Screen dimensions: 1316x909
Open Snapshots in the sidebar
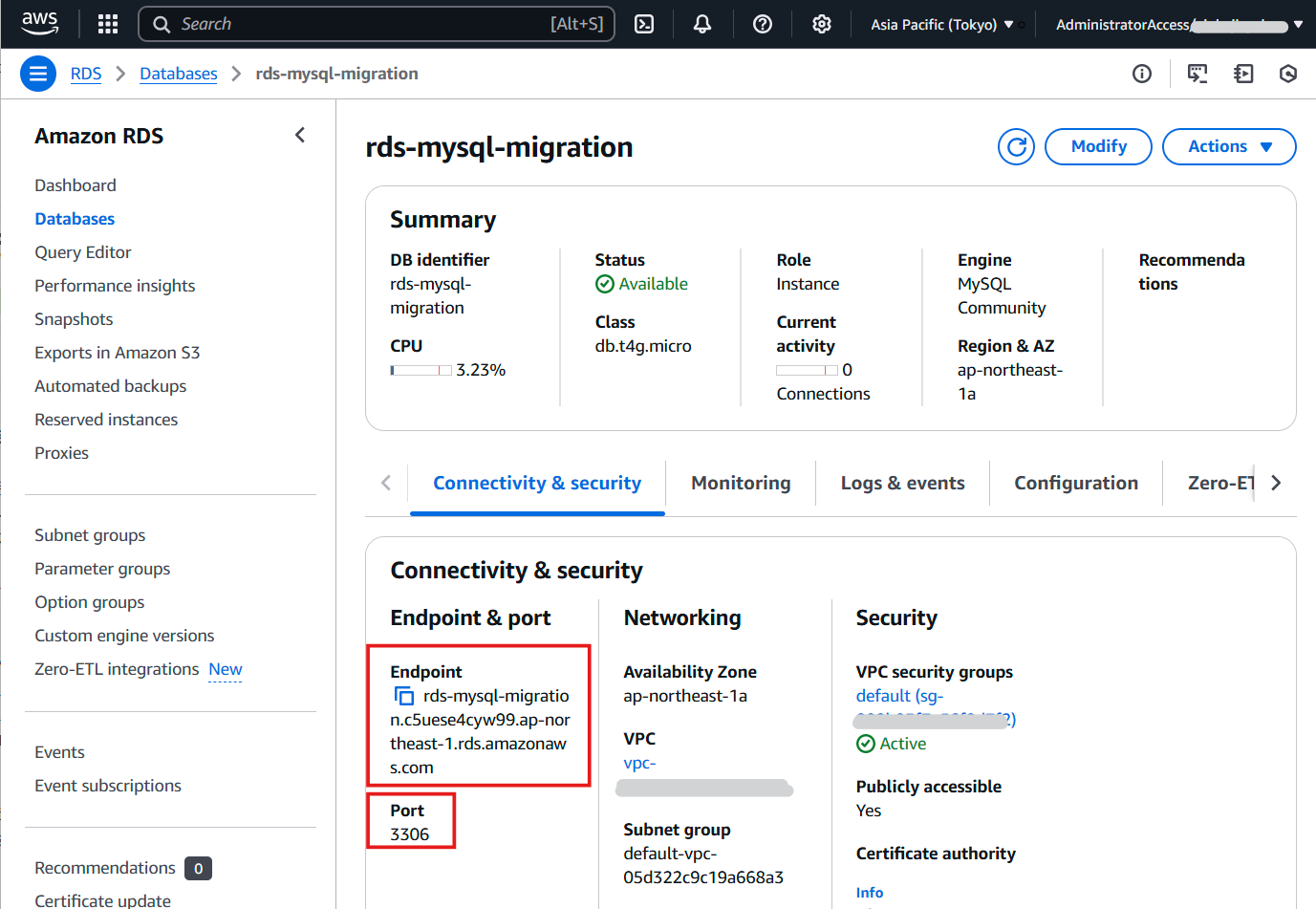tap(74, 319)
